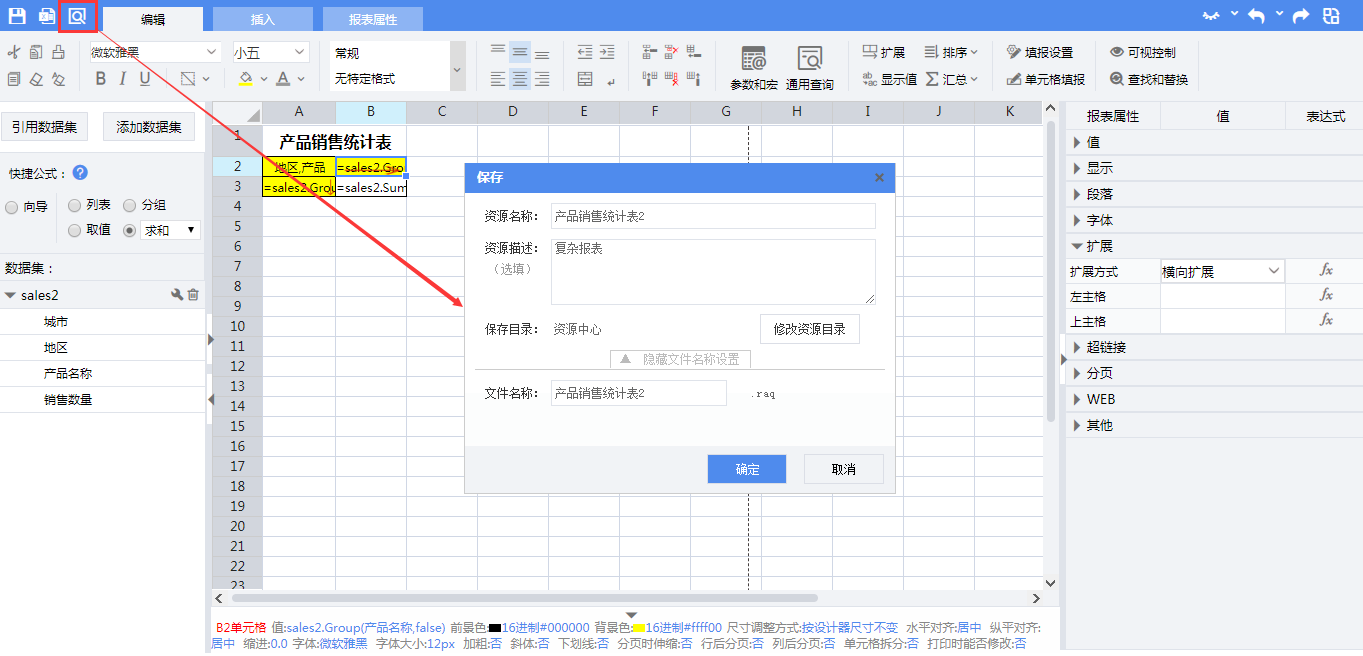Click the preview icon highlighted in red
Image resolution: width=1363 pixels, height=656 pixels.
[x=77, y=16]
